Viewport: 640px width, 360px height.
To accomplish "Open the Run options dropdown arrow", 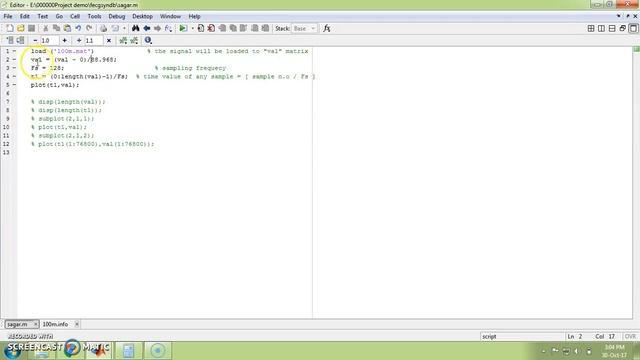I will 192,28.
